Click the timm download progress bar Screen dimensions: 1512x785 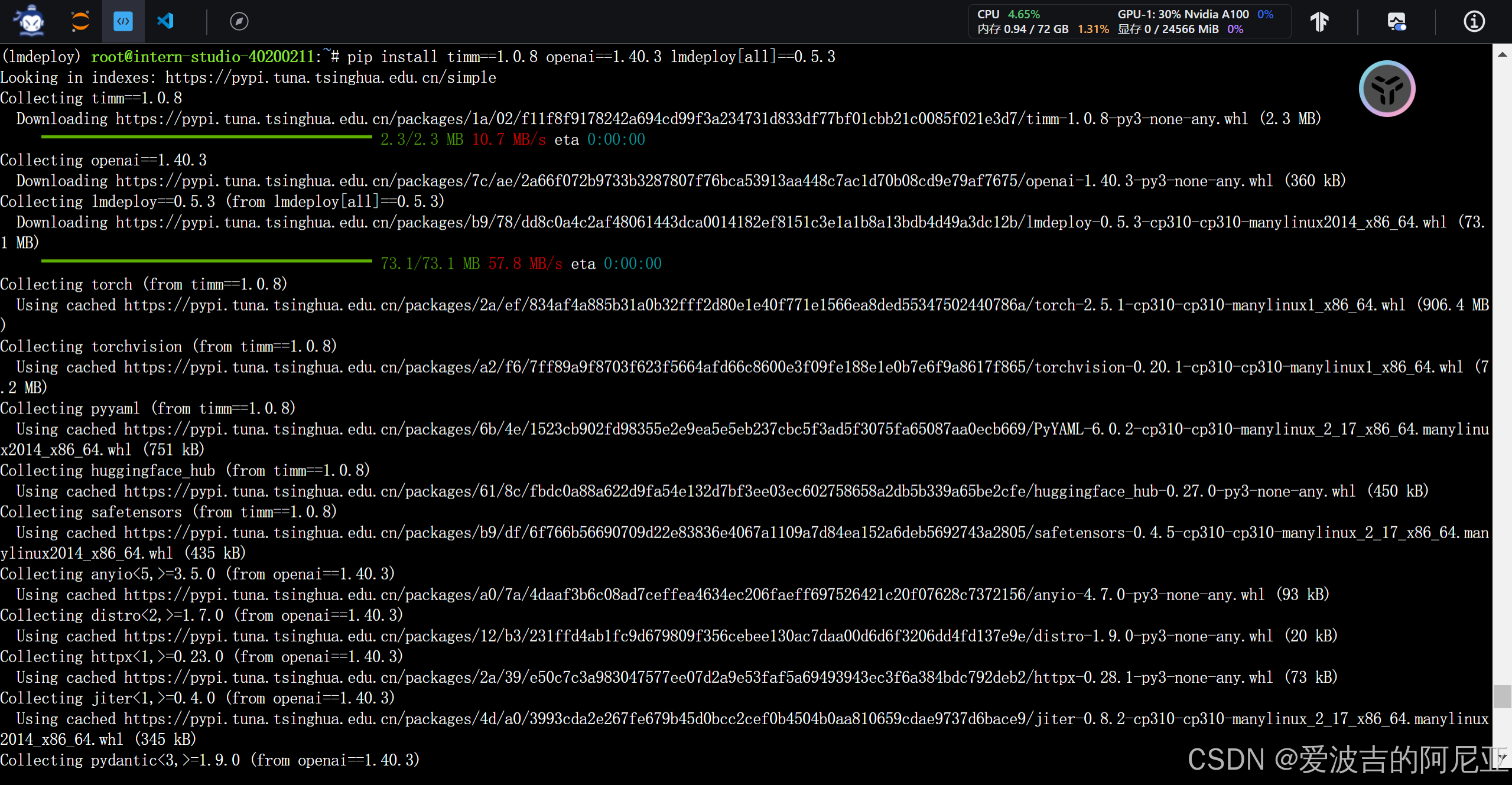coord(206,138)
